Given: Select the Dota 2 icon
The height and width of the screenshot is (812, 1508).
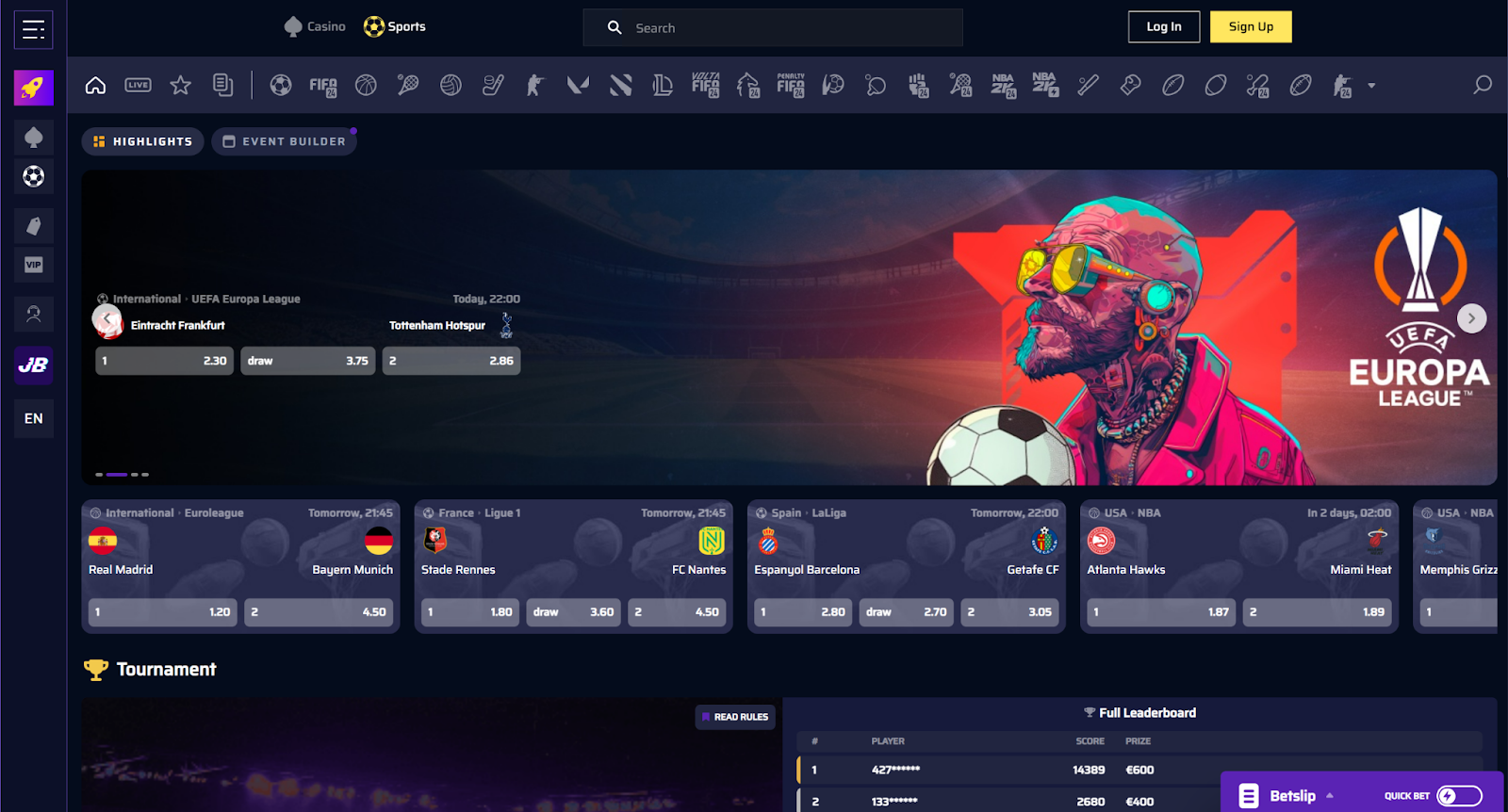Looking at the screenshot, I should pos(620,86).
